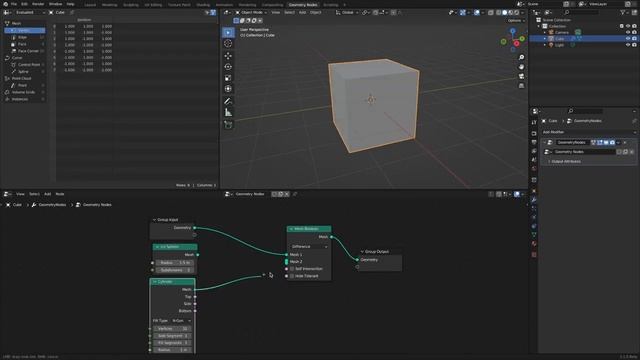Select the Measure tool

coord(228,112)
